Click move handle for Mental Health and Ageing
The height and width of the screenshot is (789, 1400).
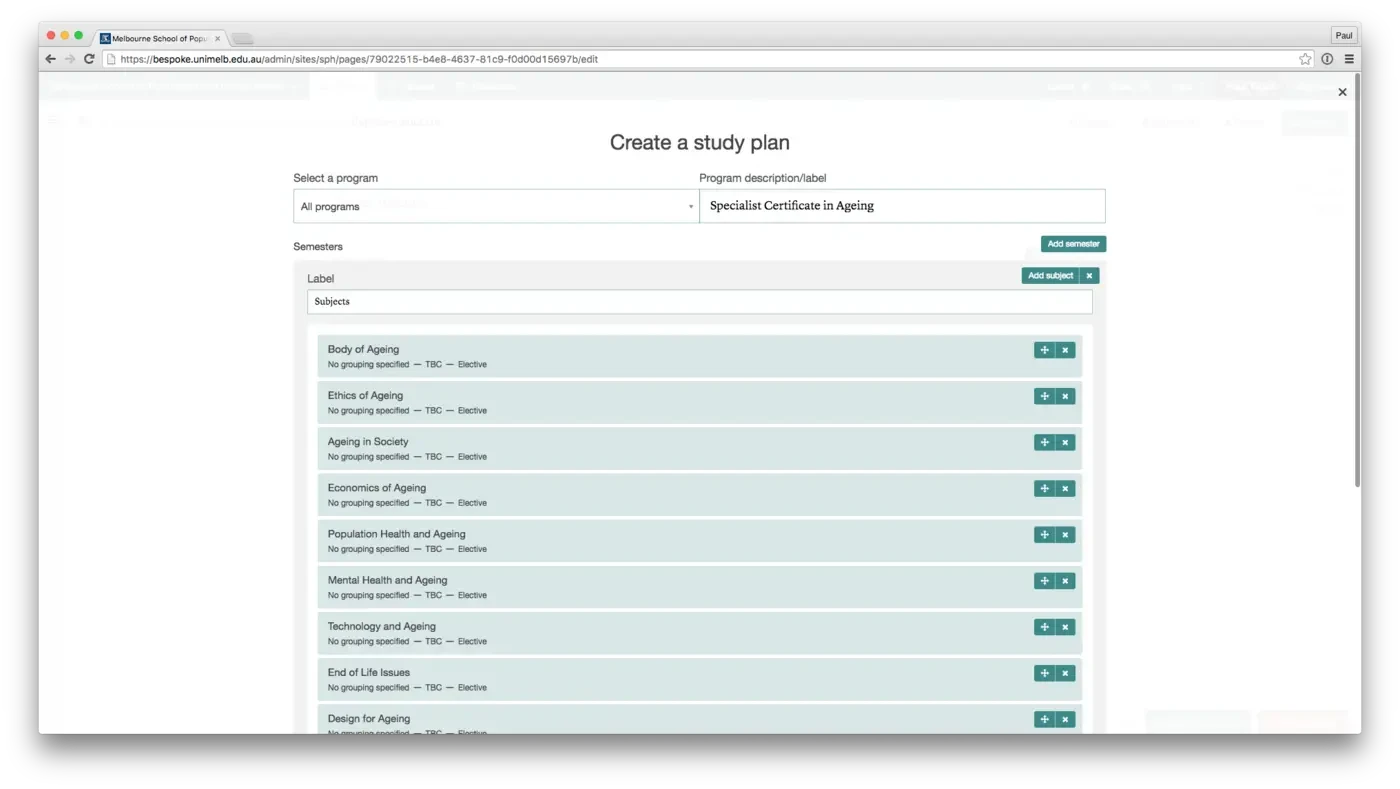[x=1044, y=580]
